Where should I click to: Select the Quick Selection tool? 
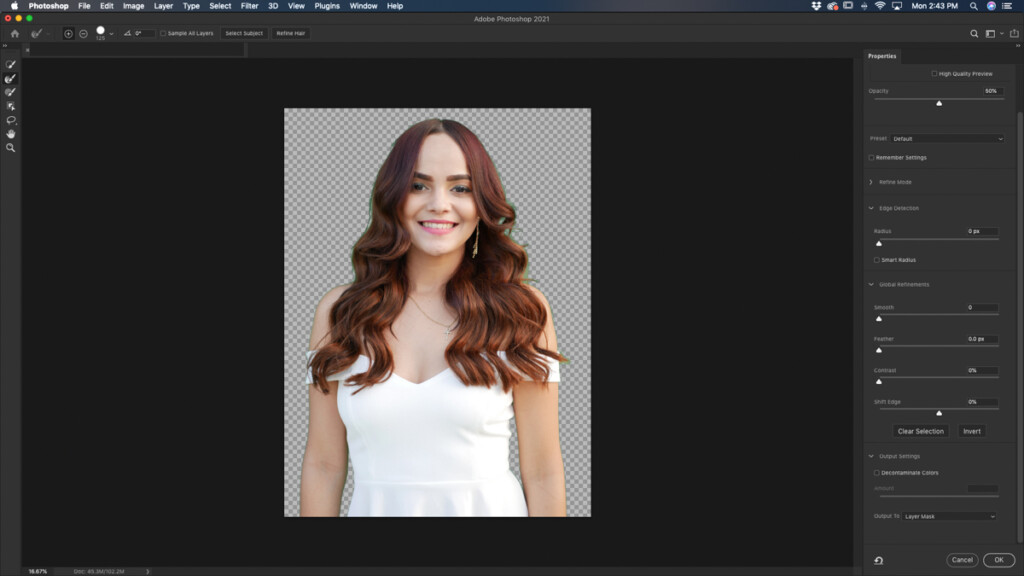pyautogui.click(x=10, y=65)
